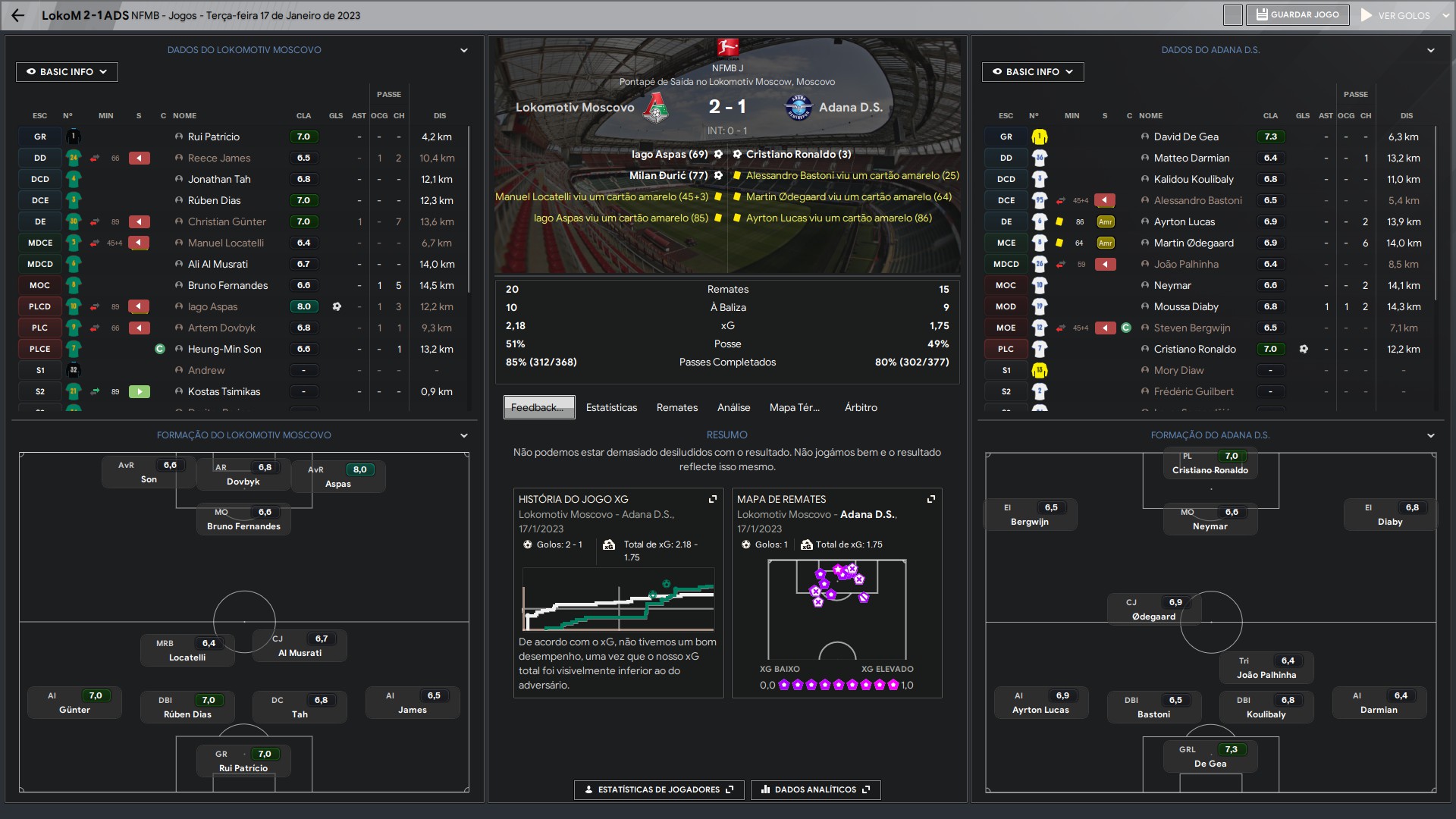
Task: Click Kostas Tsimikas's green substituted-on icon
Action: coord(139,392)
